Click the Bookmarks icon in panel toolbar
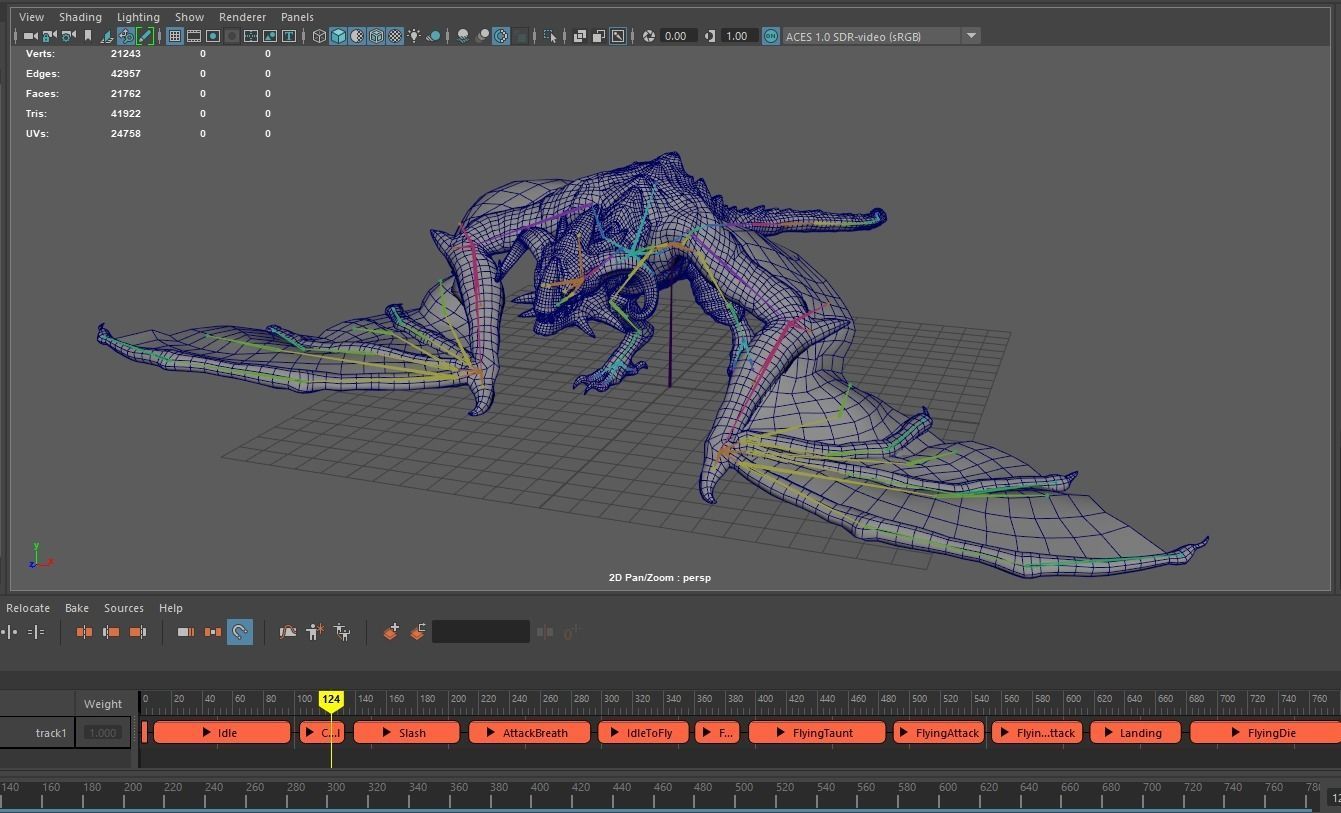Image resolution: width=1341 pixels, height=813 pixels. [x=88, y=36]
